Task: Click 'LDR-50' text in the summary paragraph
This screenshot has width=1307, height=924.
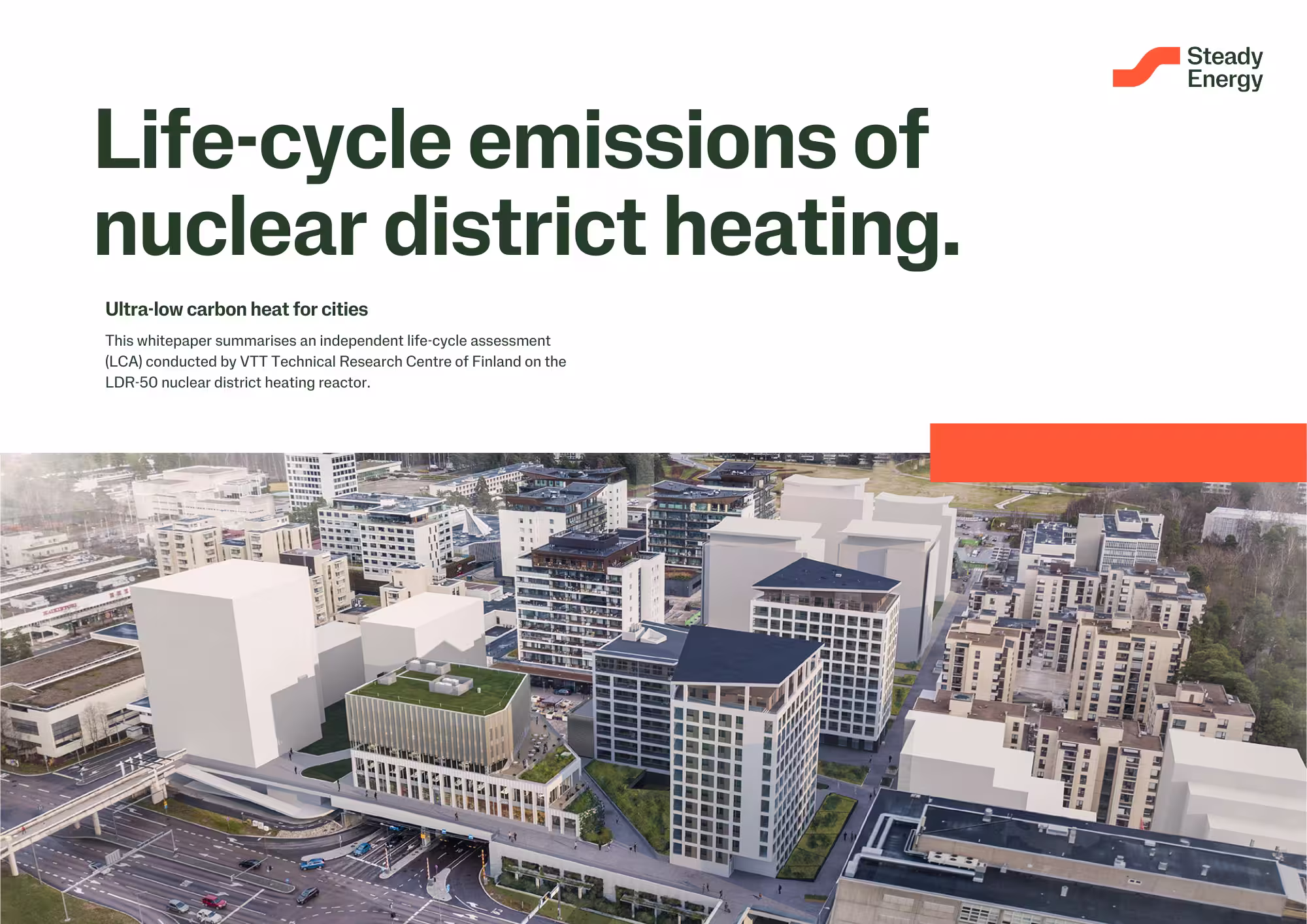Action: (x=131, y=382)
